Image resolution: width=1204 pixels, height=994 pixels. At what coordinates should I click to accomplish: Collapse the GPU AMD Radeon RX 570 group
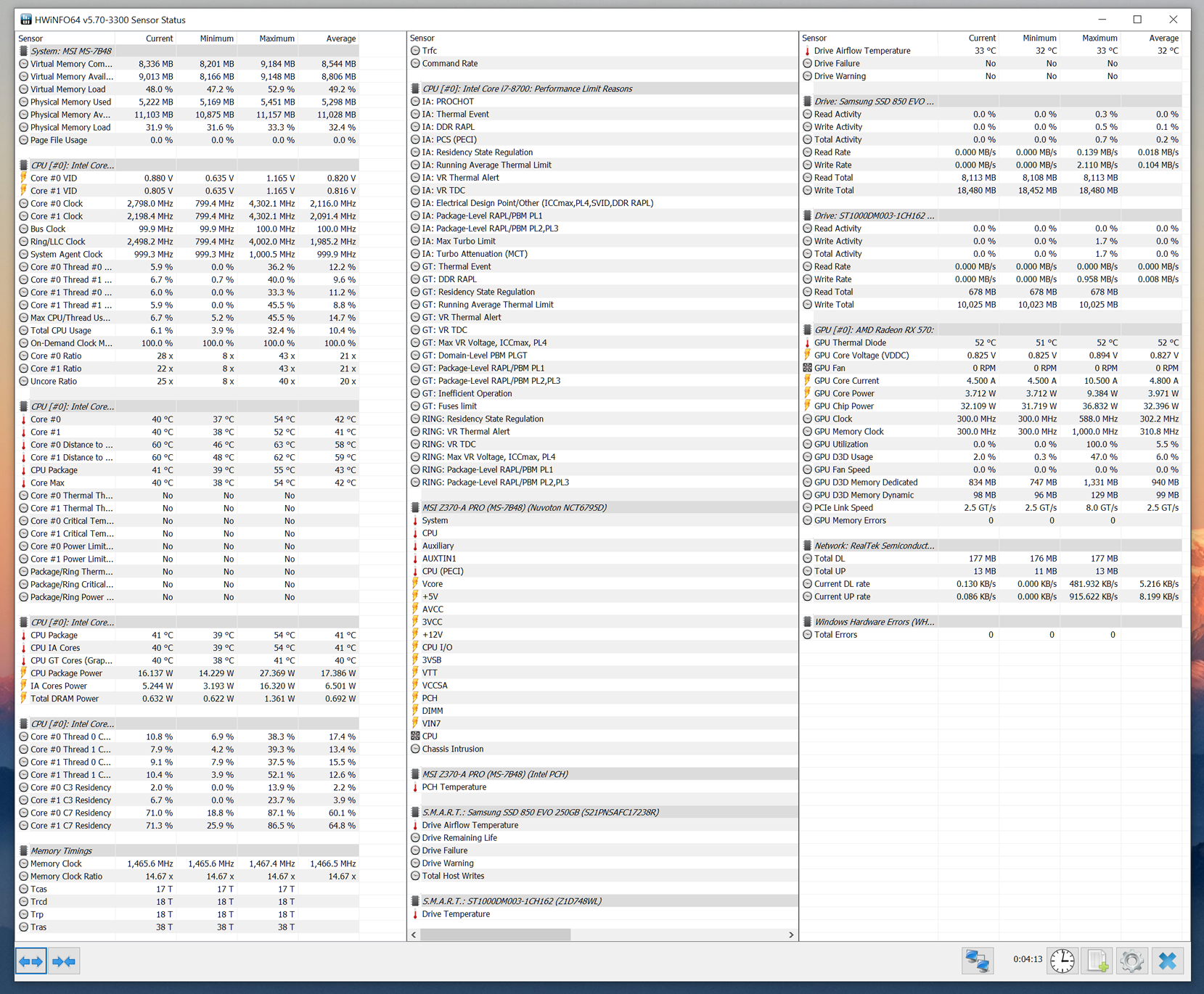[873, 329]
